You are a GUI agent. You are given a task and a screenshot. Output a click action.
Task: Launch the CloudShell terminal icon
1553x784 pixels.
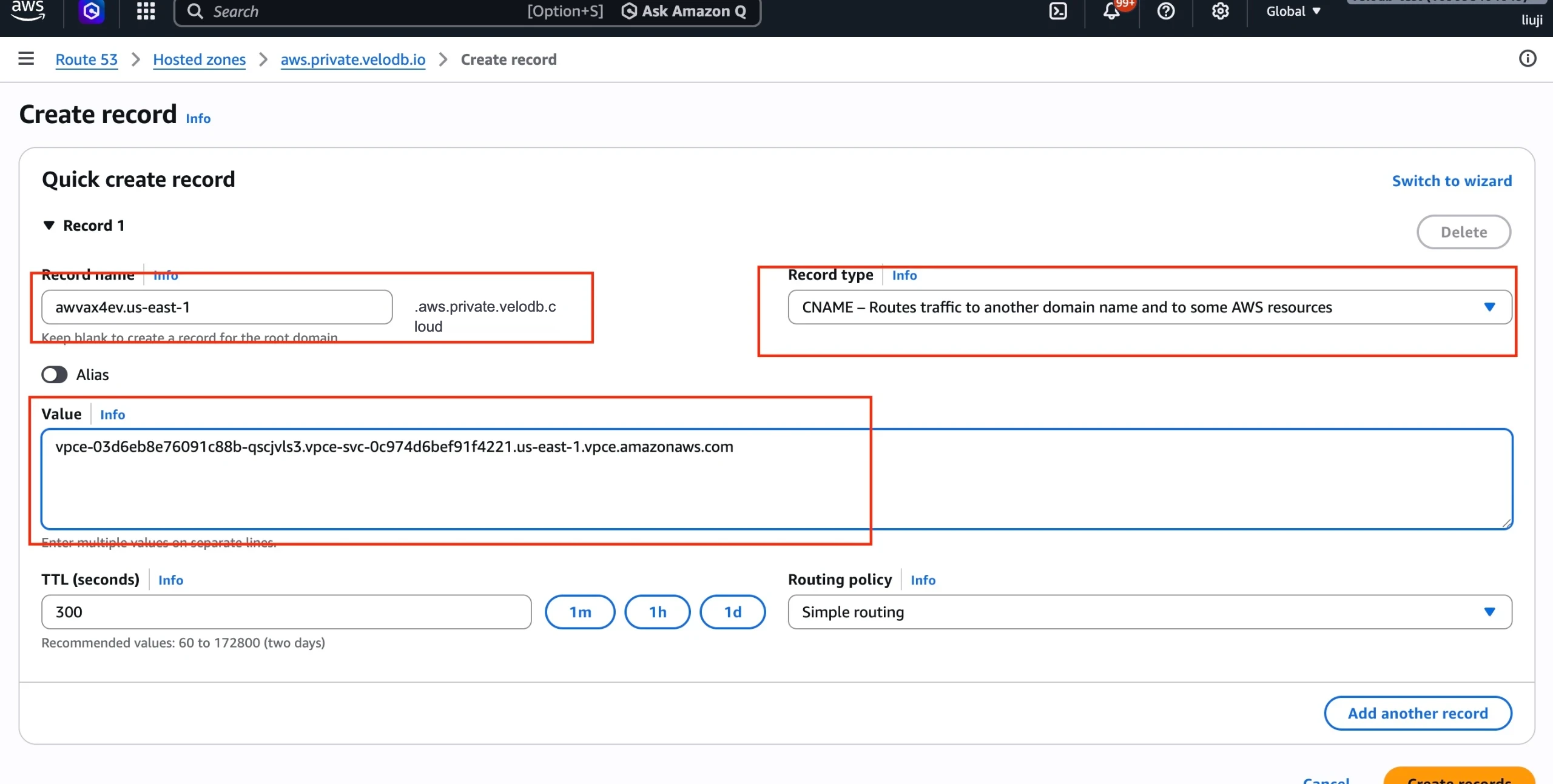(x=1058, y=11)
